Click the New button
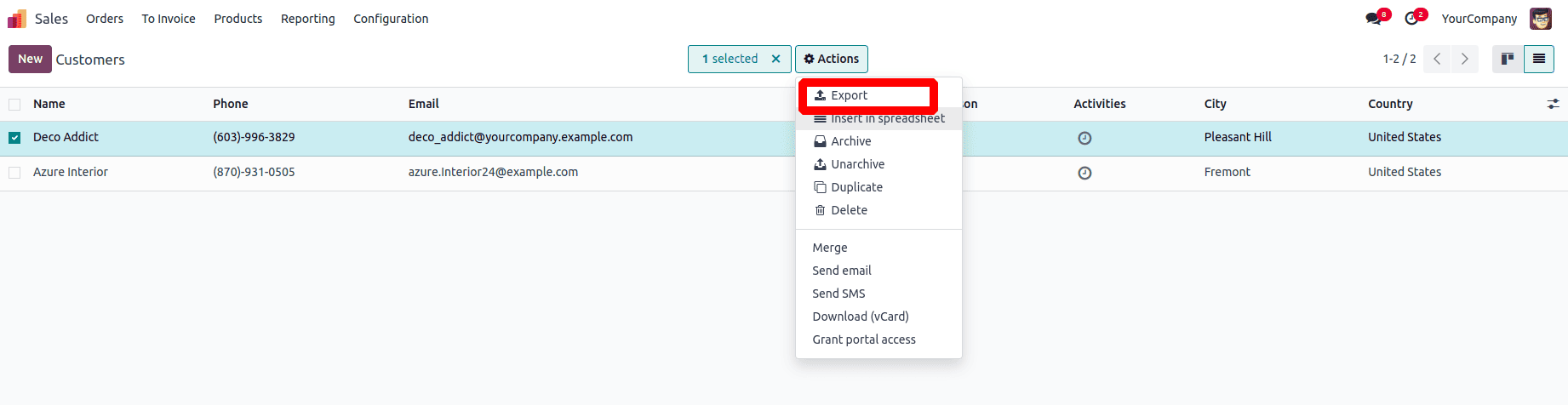 pyautogui.click(x=30, y=59)
